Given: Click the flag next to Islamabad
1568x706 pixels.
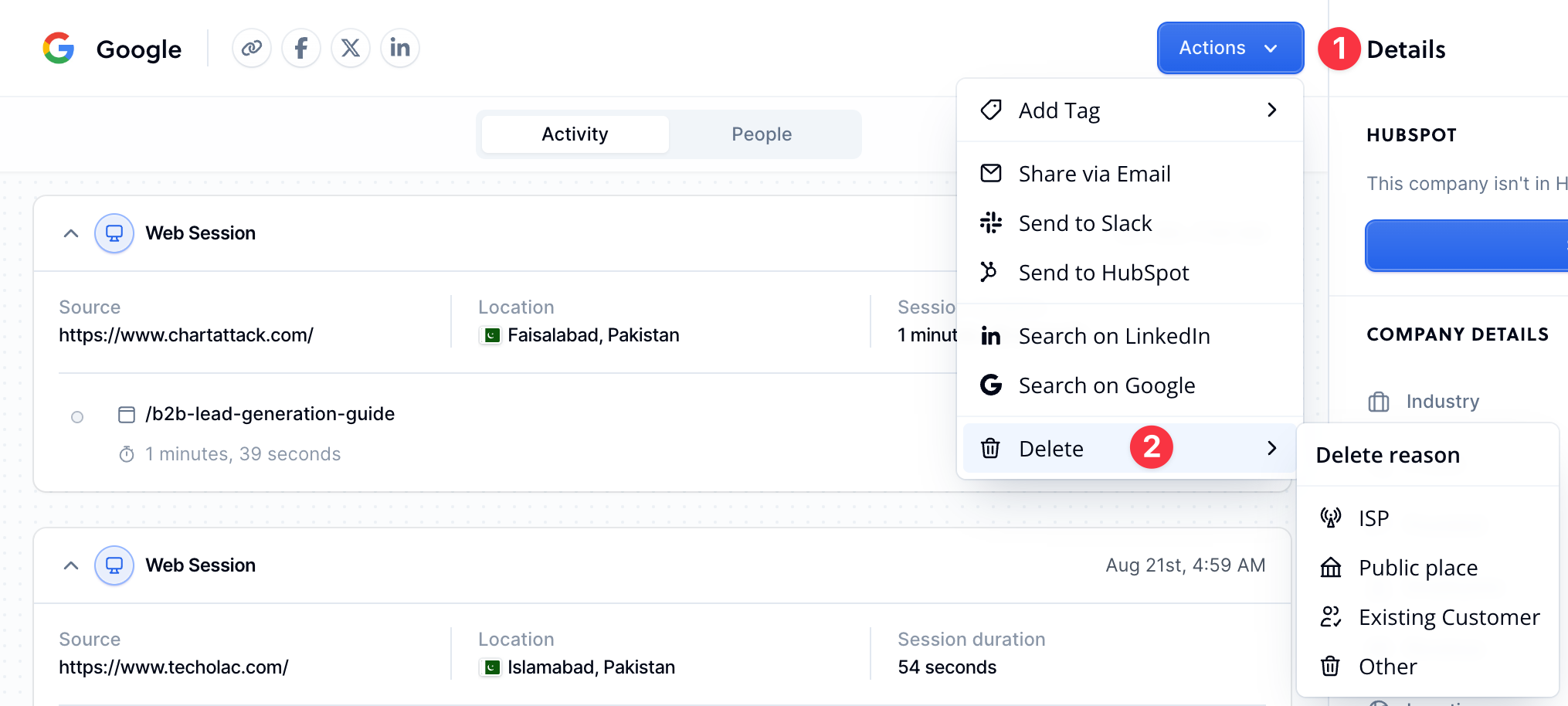Looking at the screenshot, I should click(491, 667).
